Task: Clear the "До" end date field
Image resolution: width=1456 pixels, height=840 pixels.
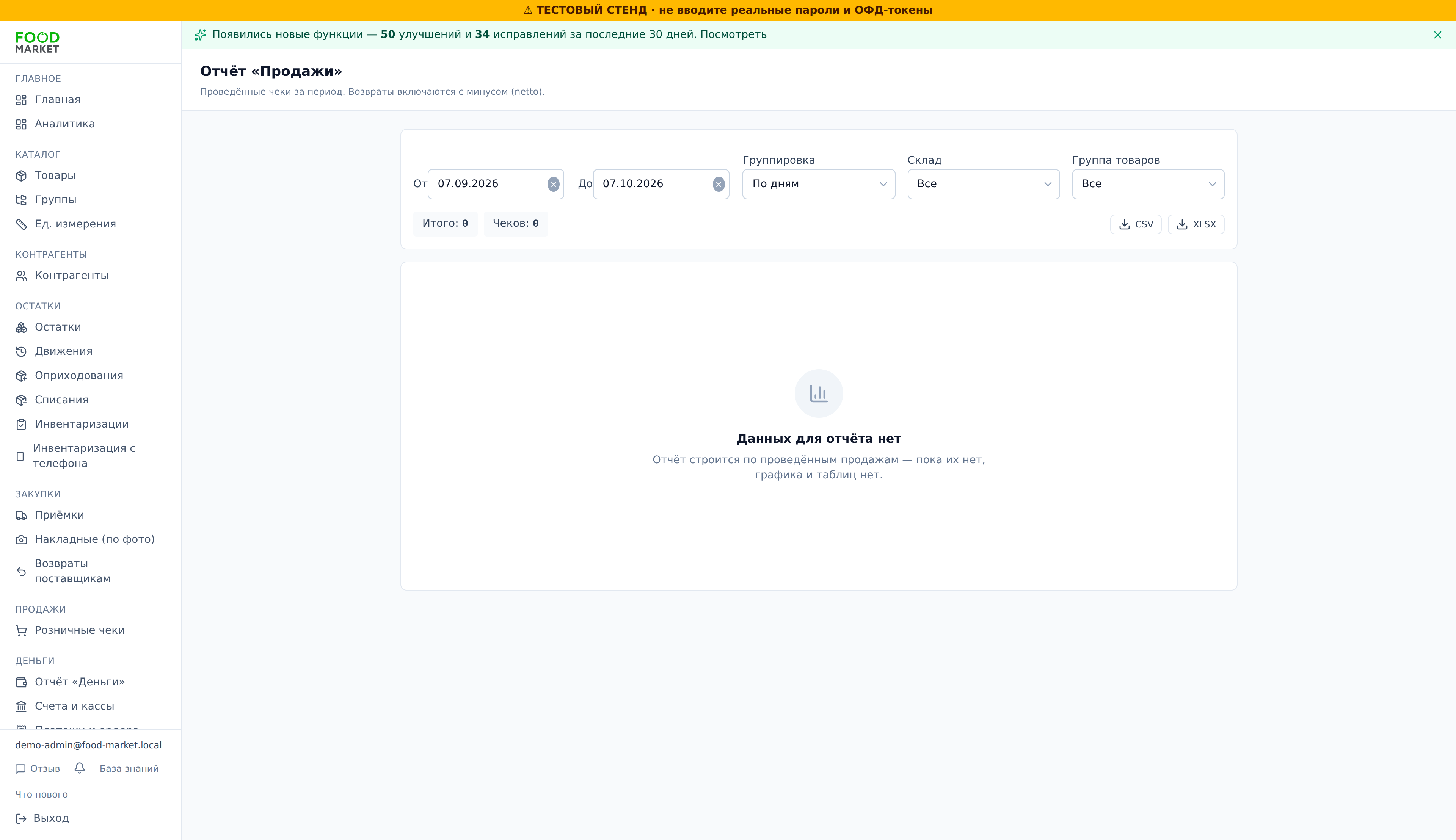Action: point(719,184)
